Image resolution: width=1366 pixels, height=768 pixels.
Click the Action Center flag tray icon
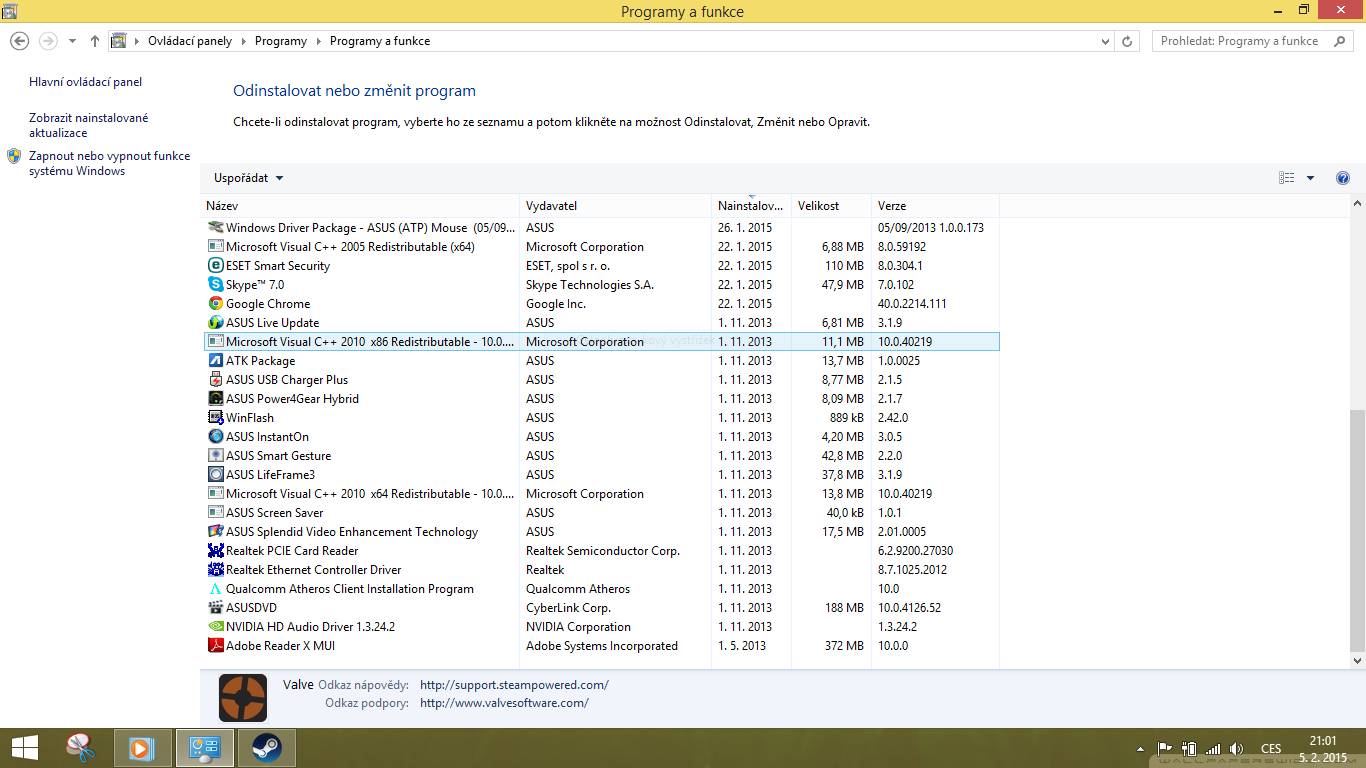pyautogui.click(x=1164, y=748)
